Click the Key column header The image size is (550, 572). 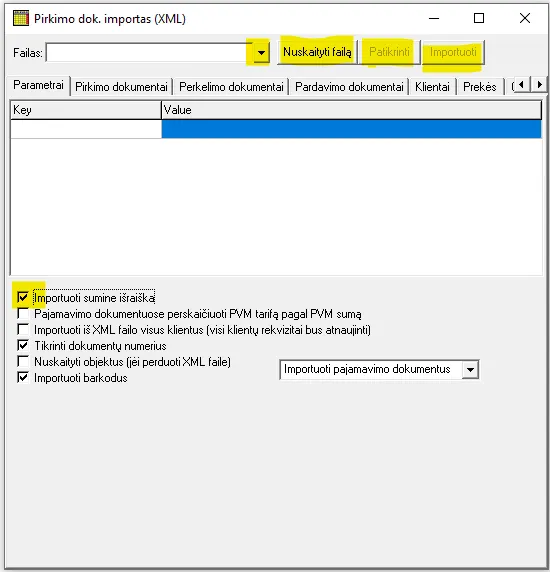click(86, 110)
